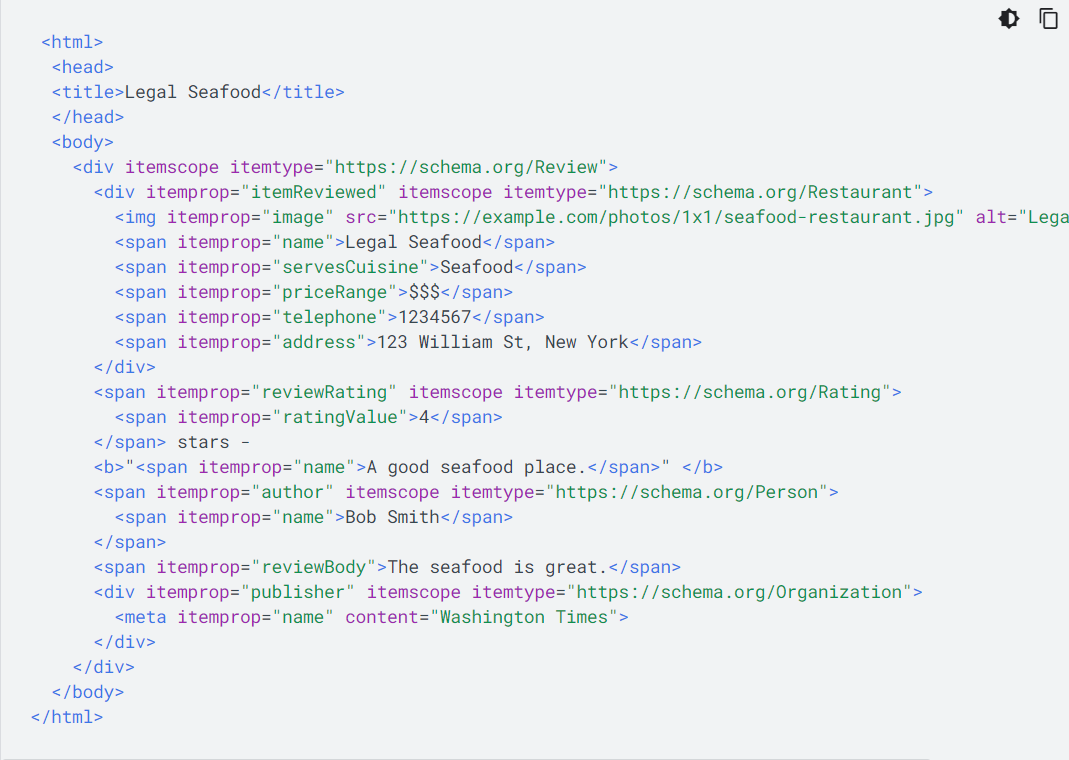Image resolution: width=1069 pixels, height=760 pixels.
Task: Click the seafood-restaurant.jpg image URL
Action: tap(675, 217)
